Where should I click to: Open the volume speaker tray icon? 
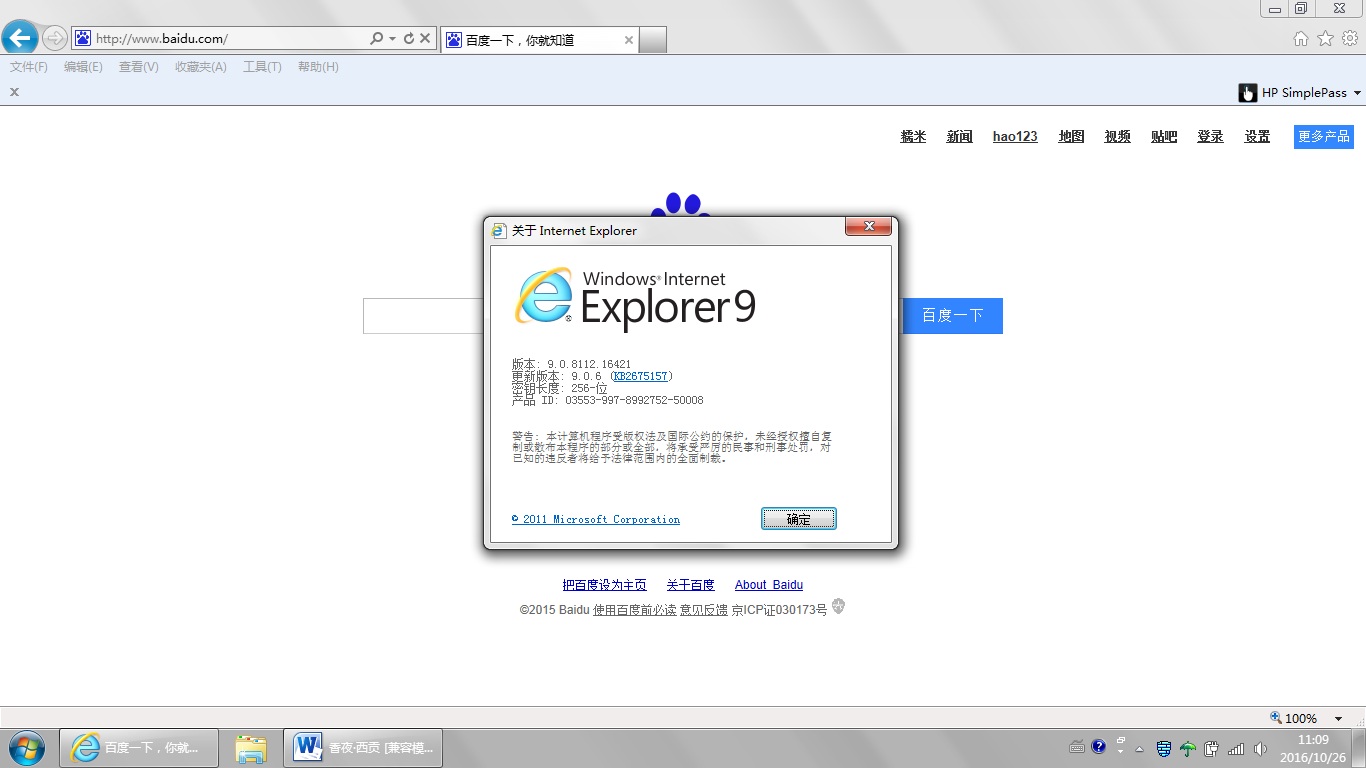1260,748
